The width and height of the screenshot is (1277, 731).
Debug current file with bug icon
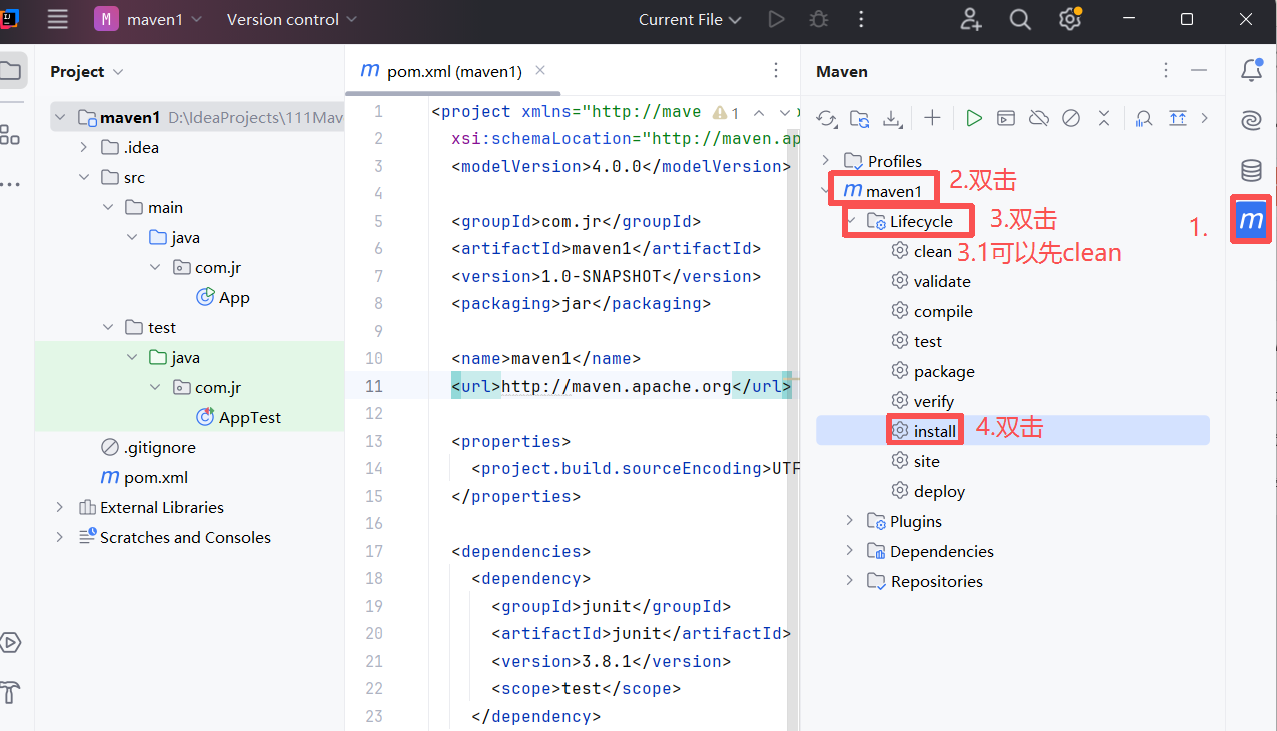[819, 19]
